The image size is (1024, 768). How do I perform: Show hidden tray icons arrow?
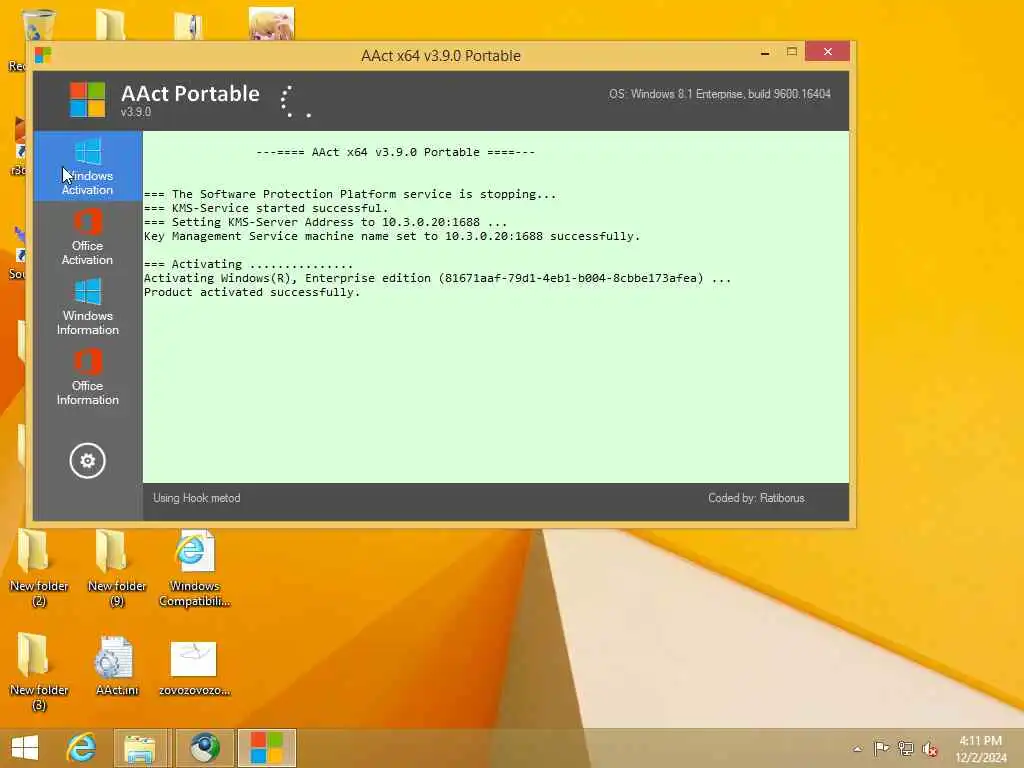pos(857,749)
